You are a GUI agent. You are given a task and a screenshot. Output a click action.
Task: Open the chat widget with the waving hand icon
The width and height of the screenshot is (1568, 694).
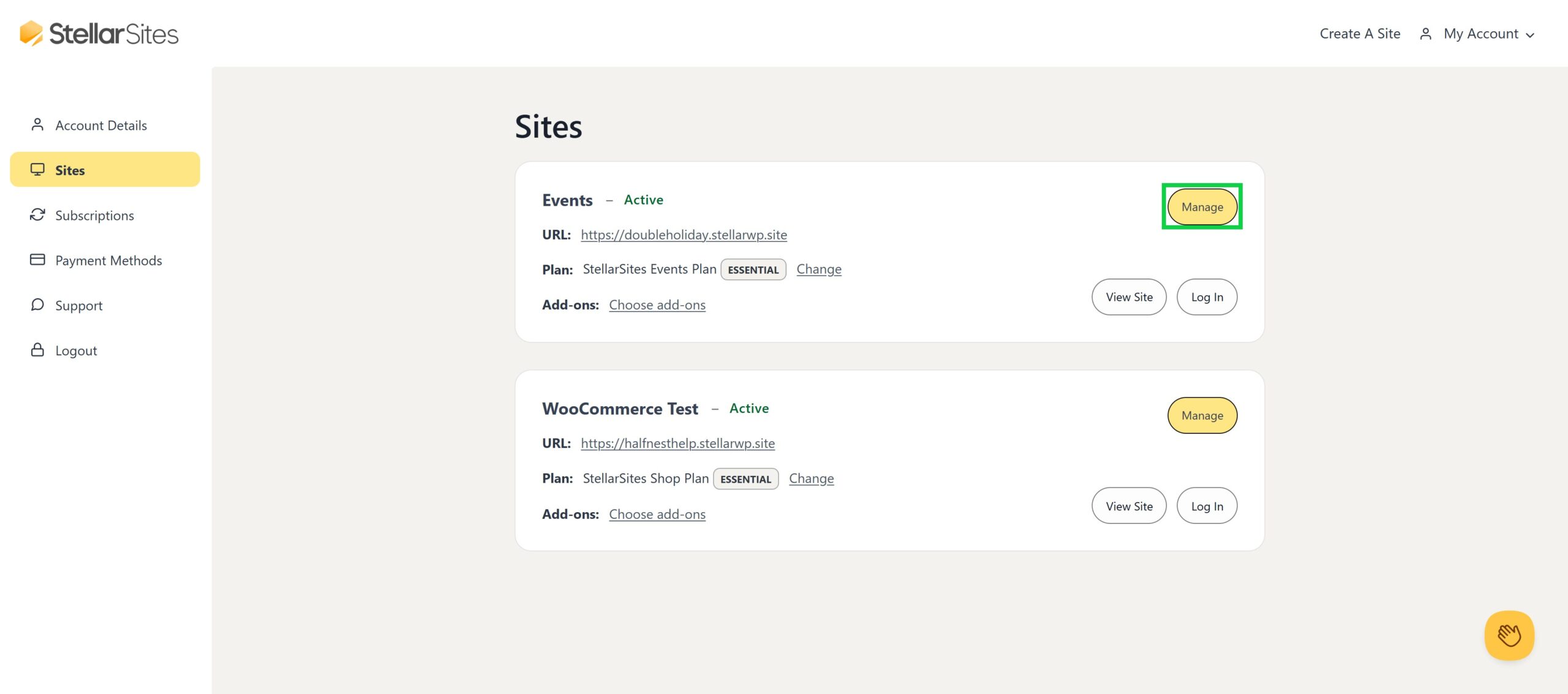click(1509, 635)
